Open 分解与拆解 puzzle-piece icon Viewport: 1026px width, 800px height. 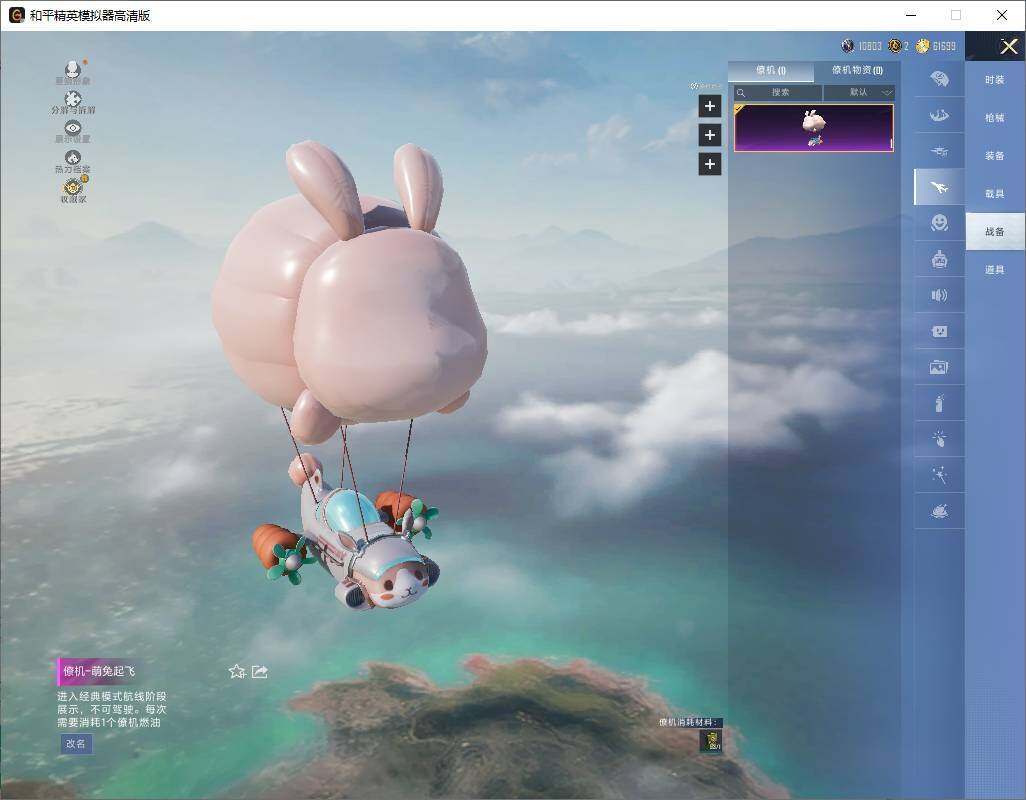(73, 98)
